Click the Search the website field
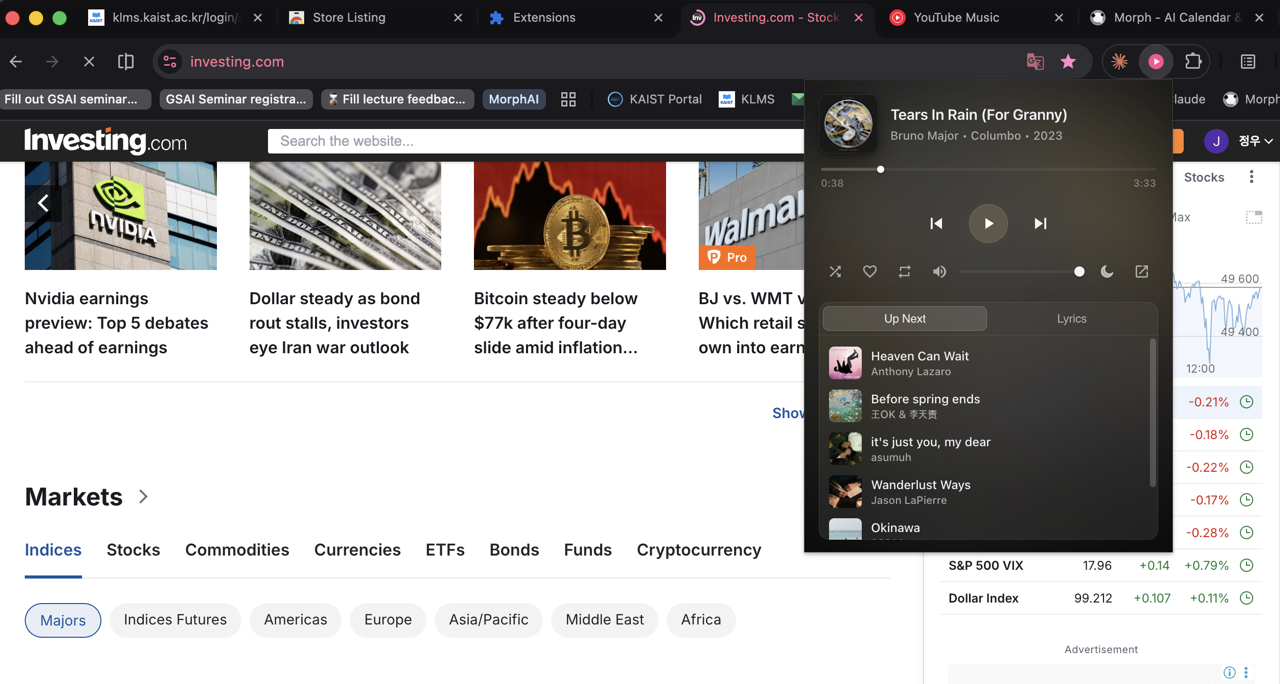 click(x=536, y=141)
